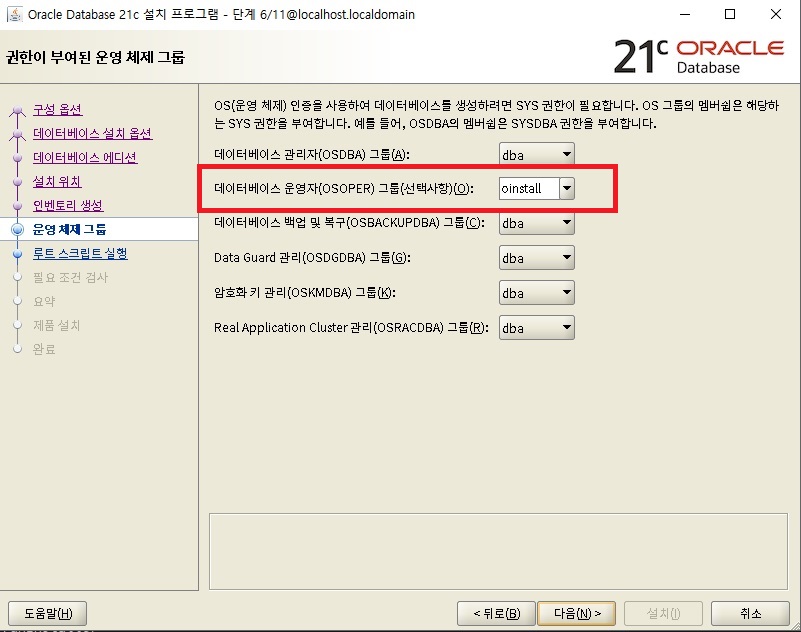Image resolution: width=801 pixels, height=632 pixels.
Task: Click the 다음(N) next button
Action: coord(577,613)
